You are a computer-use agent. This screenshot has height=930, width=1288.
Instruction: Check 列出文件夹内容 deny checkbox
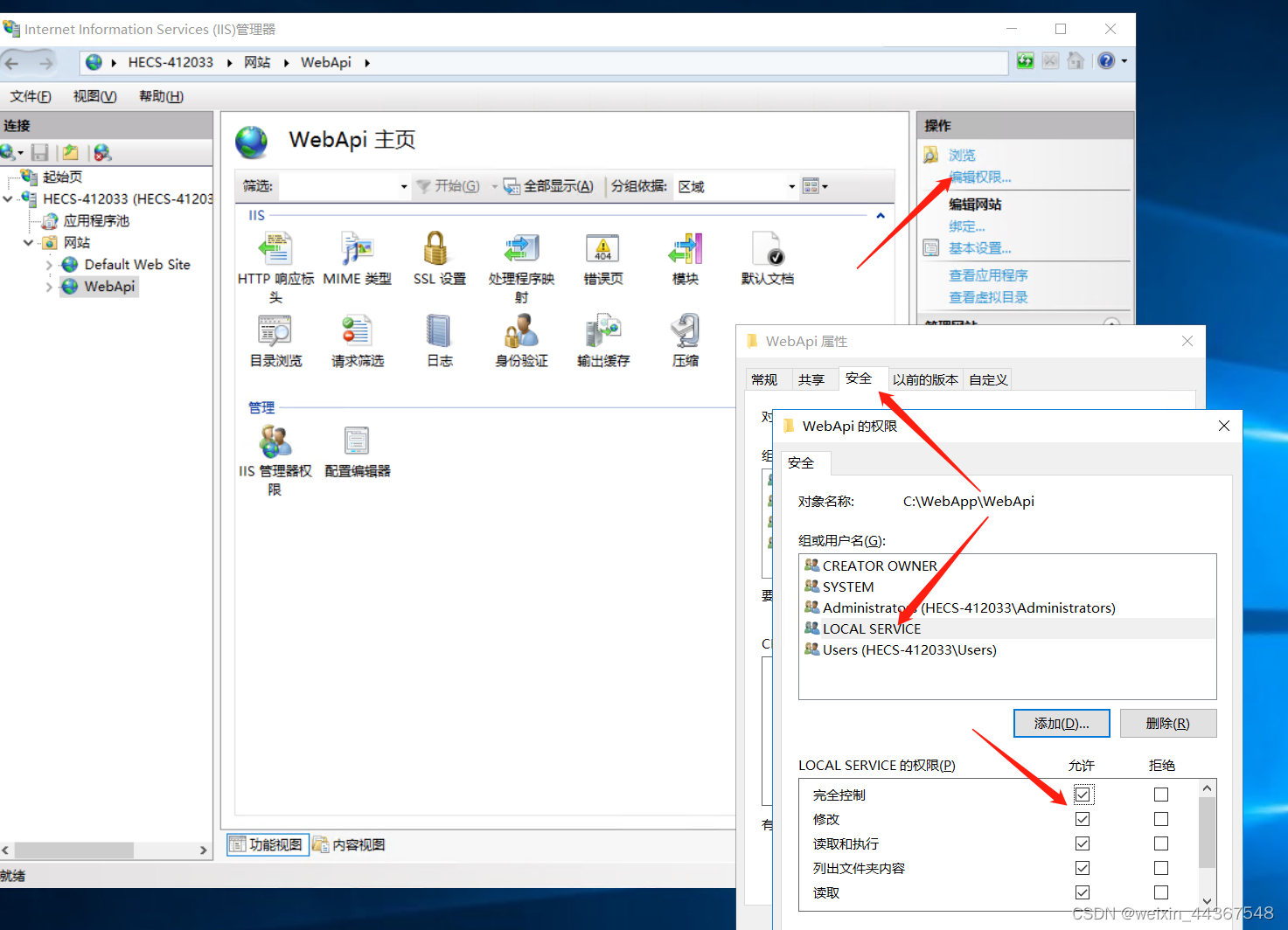pyautogui.click(x=1161, y=868)
